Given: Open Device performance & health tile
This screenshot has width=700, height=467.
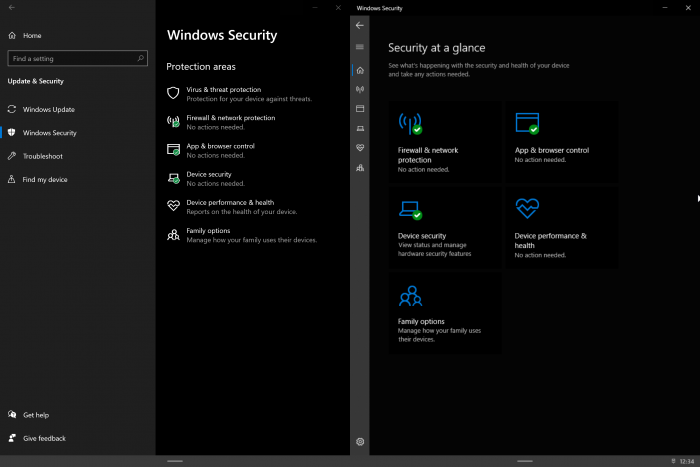Looking at the screenshot, I should pos(561,227).
